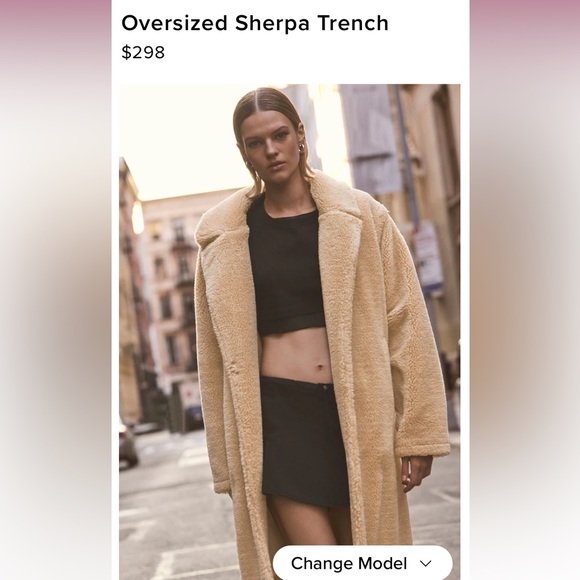Open the Change Model dropdown
Screen dimensions: 580x580
pyautogui.click(x=363, y=563)
